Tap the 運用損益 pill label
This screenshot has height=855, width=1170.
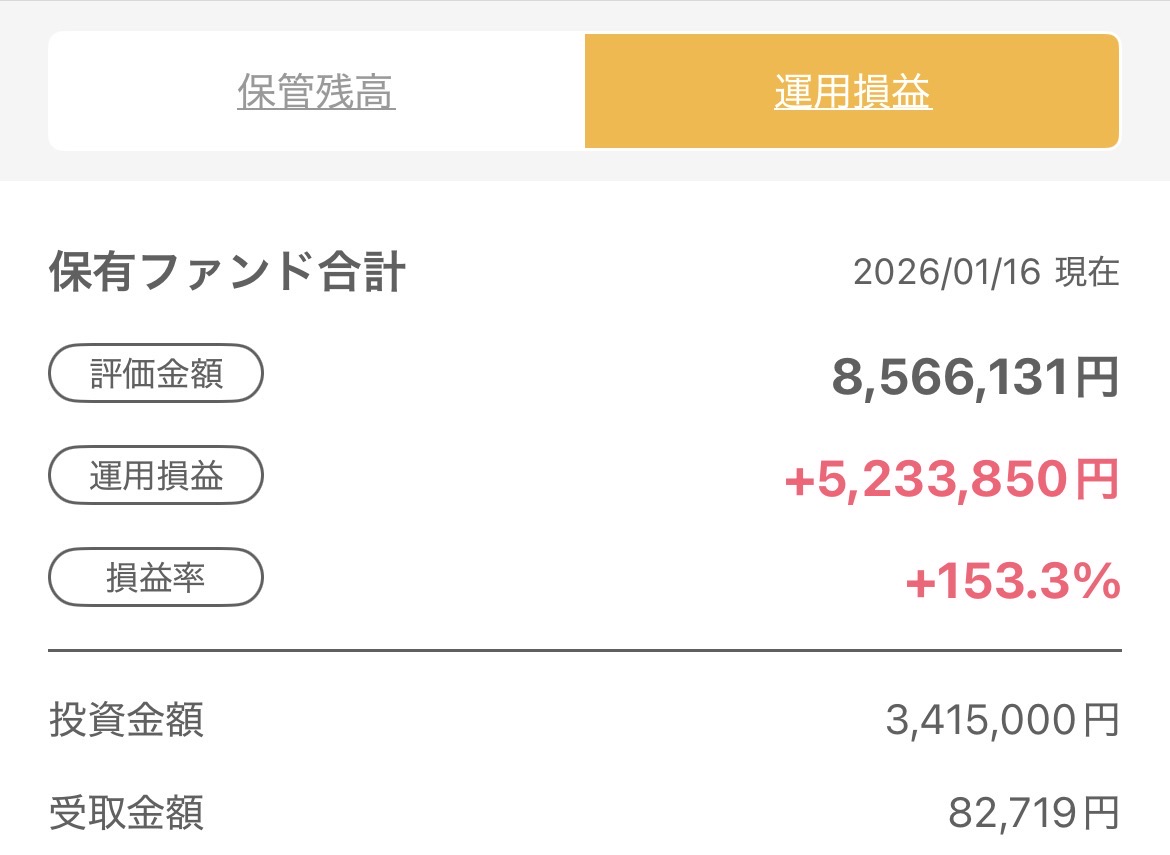coord(156,477)
